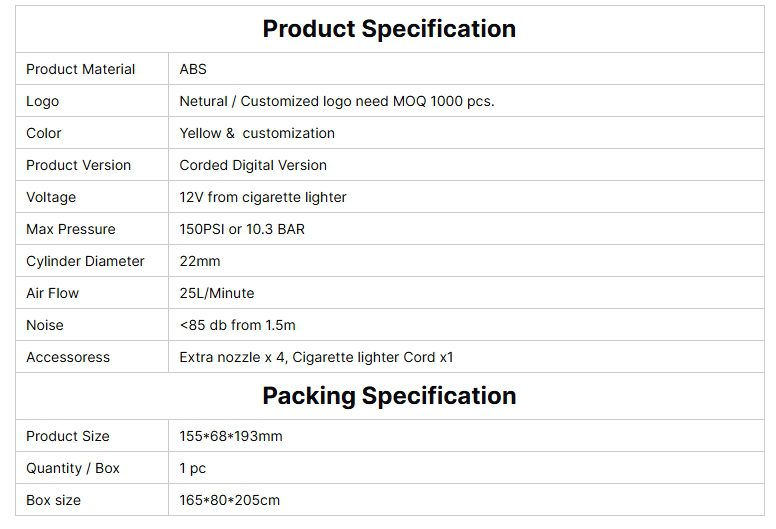
Task: Select the Product Version label
Action: 78,165
